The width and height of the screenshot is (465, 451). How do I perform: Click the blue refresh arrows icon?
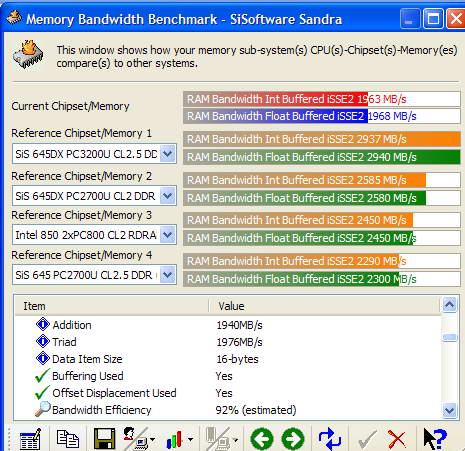[329, 439]
